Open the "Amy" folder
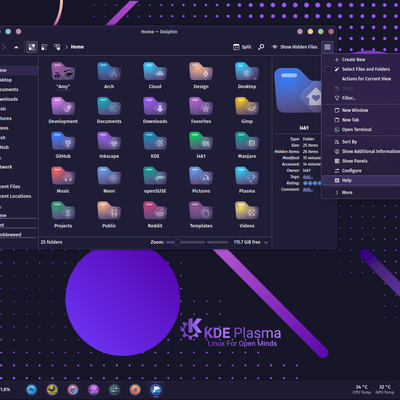The width and height of the screenshot is (400, 400). 63,76
